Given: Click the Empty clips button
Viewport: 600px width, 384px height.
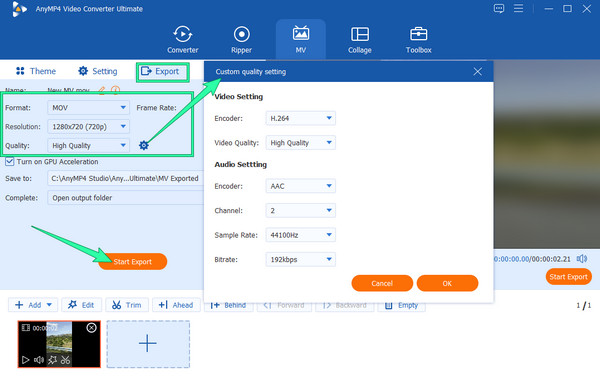Looking at the screenshot, I should pos(401,305).
